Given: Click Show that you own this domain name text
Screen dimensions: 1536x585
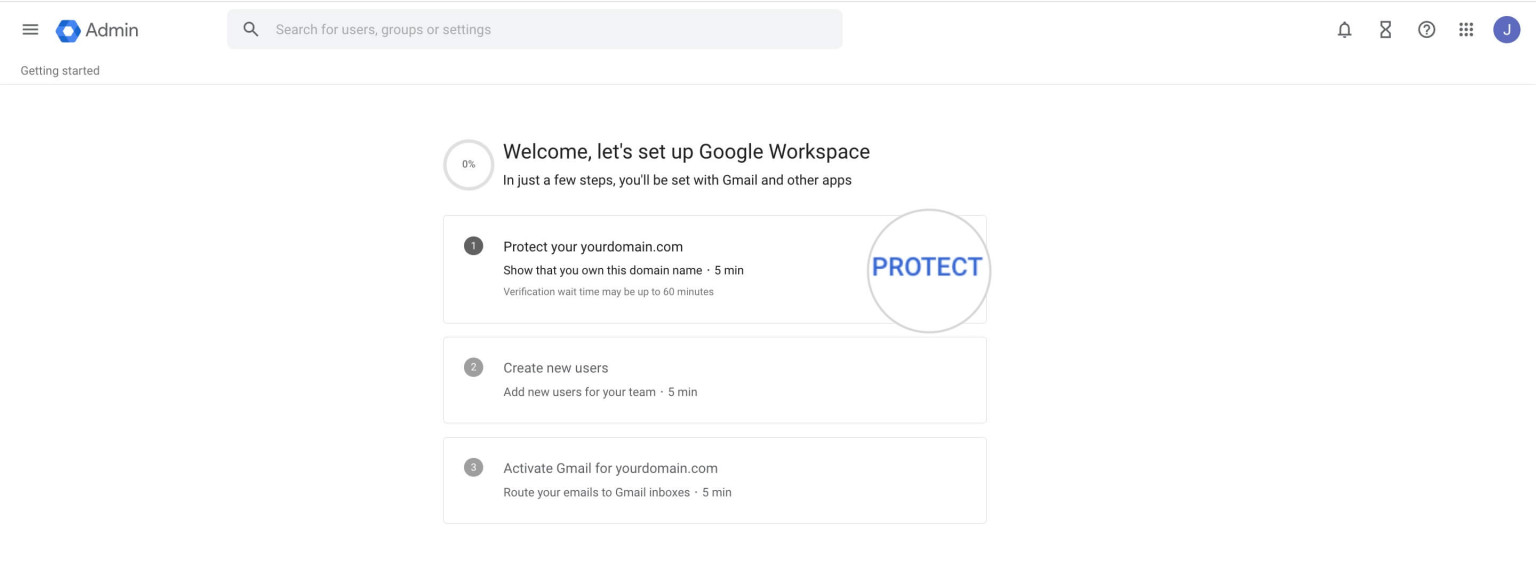Looking at the screenshot, I should click(603, 270).
